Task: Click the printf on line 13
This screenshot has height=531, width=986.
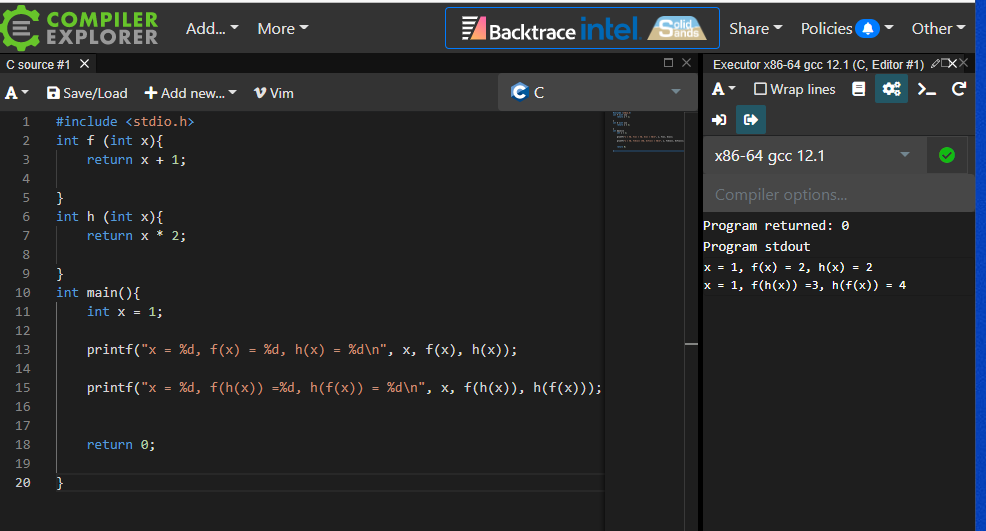Action: [302, 350]
